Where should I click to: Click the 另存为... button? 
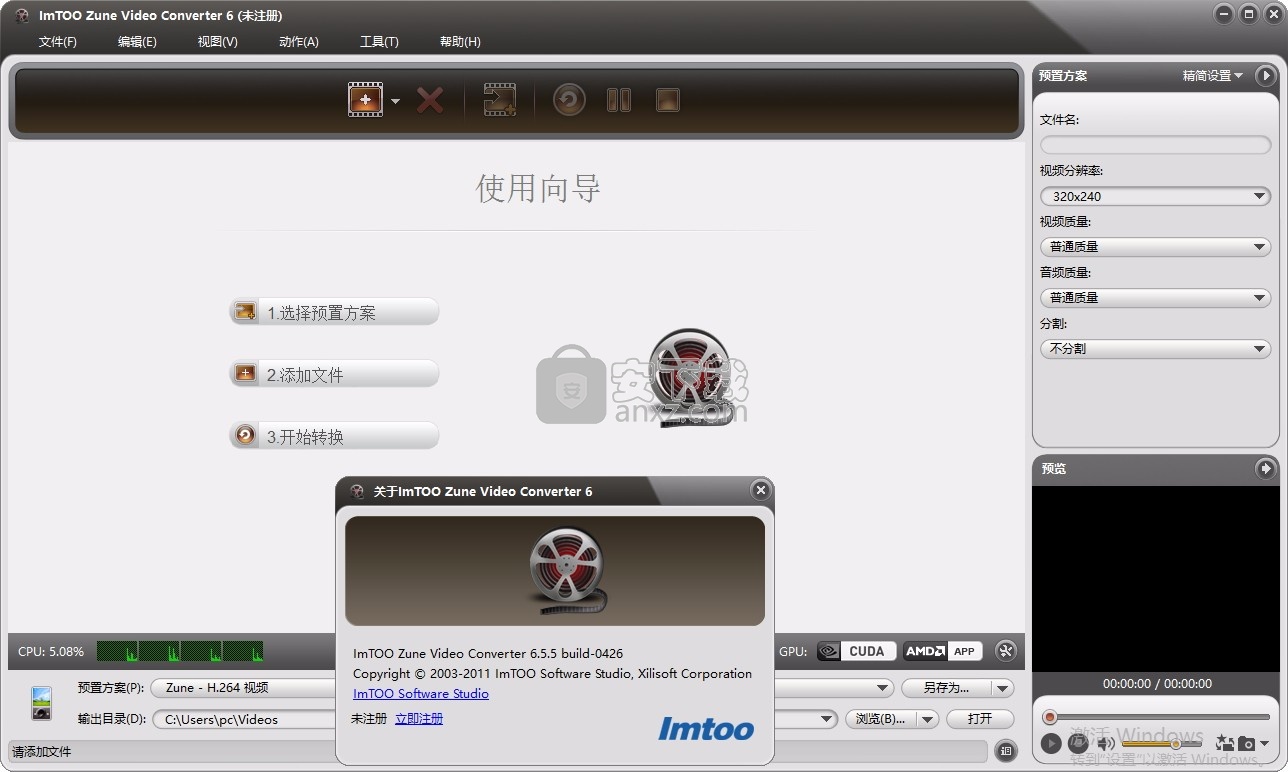[x=946, y=688]
